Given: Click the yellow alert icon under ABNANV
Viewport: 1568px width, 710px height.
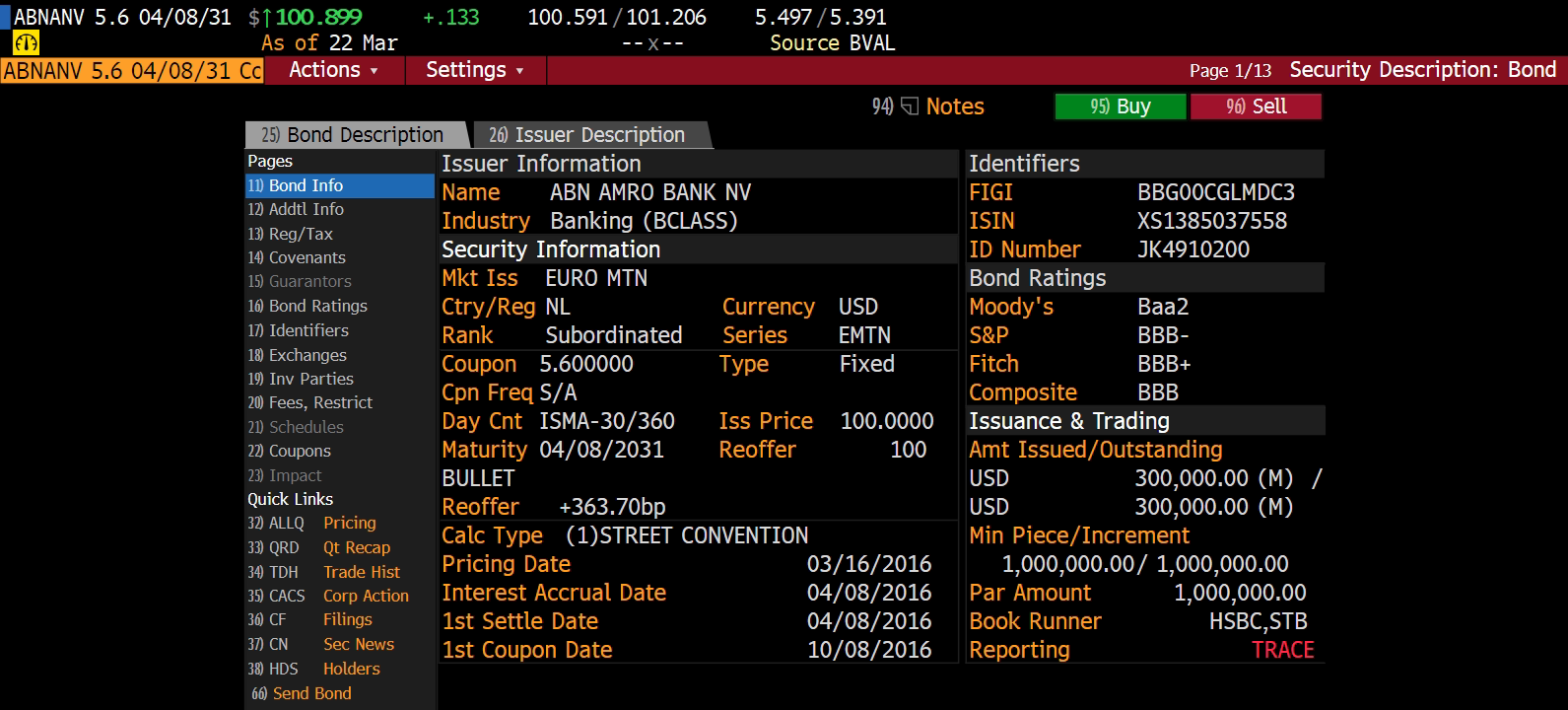Looking at the screenshot, I should 25,43.
